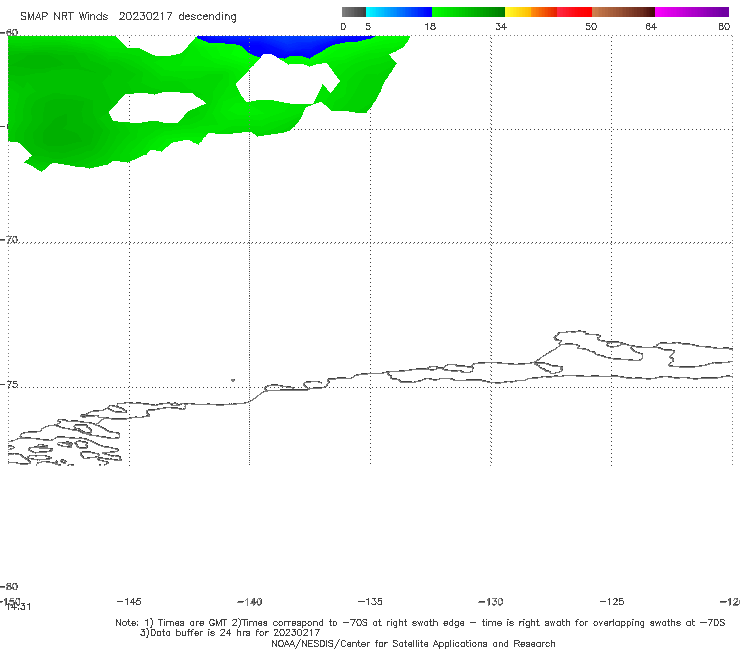Click the longitude label "-125"
This screenshot has height=650, width=740.
tap(612, 601)
